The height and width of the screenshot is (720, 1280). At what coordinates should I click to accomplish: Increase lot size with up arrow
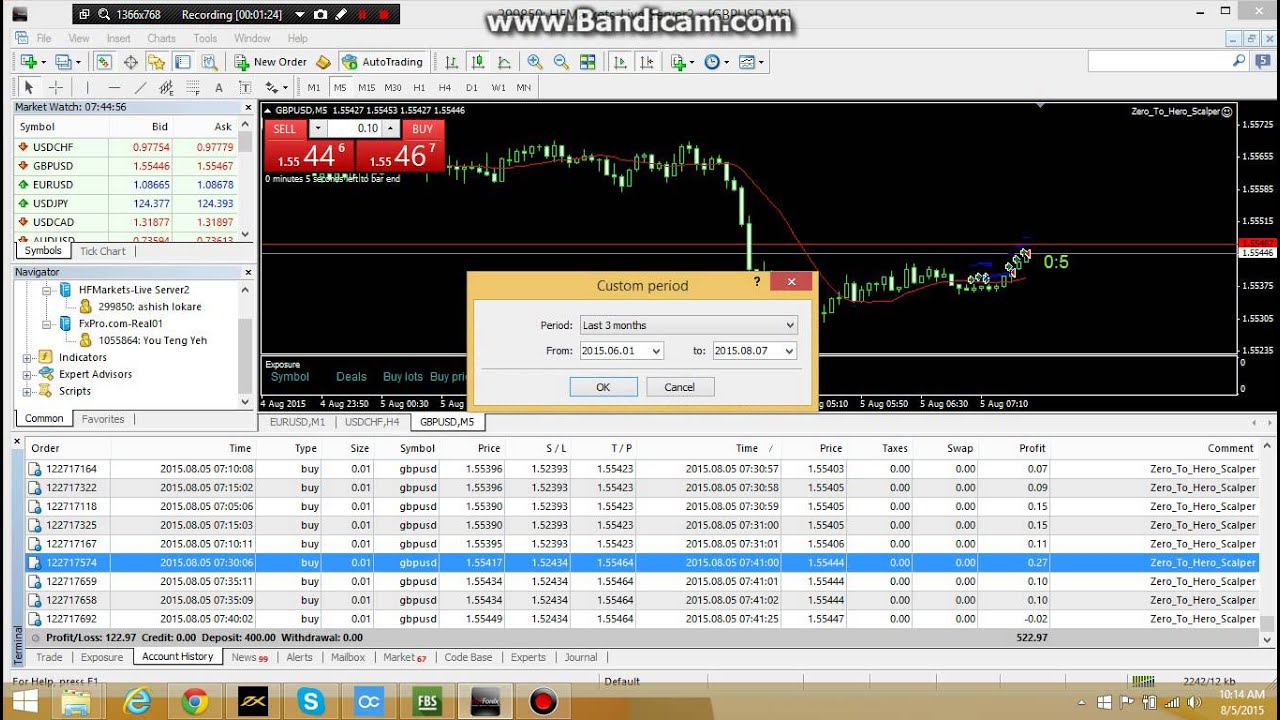391,129
